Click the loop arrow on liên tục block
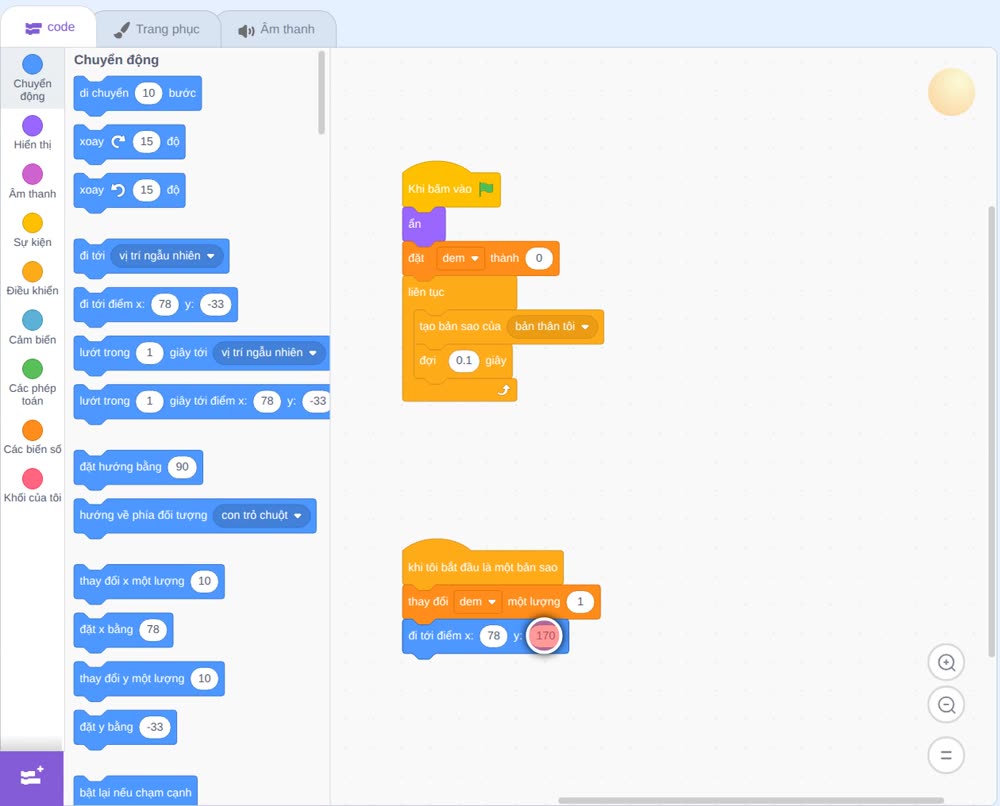Image resolution: width=1000 pixels, height=806 pixels. pos(504,389)
